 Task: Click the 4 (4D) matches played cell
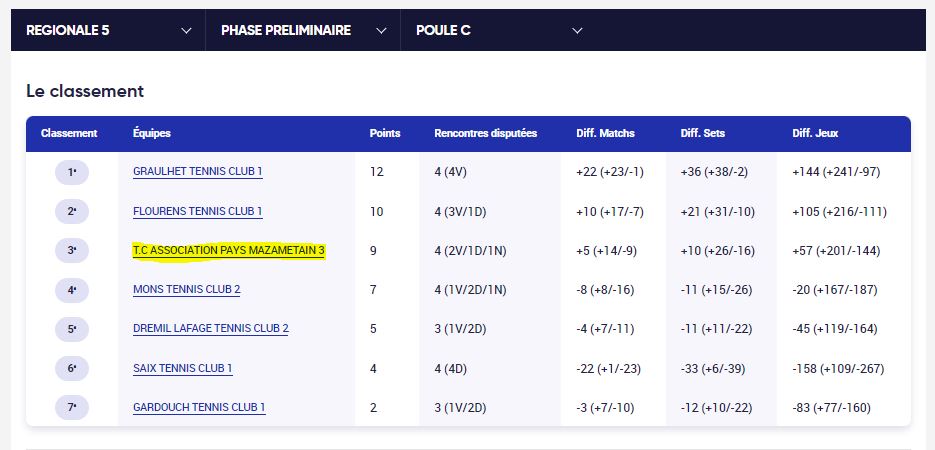(x=451, y=369)
